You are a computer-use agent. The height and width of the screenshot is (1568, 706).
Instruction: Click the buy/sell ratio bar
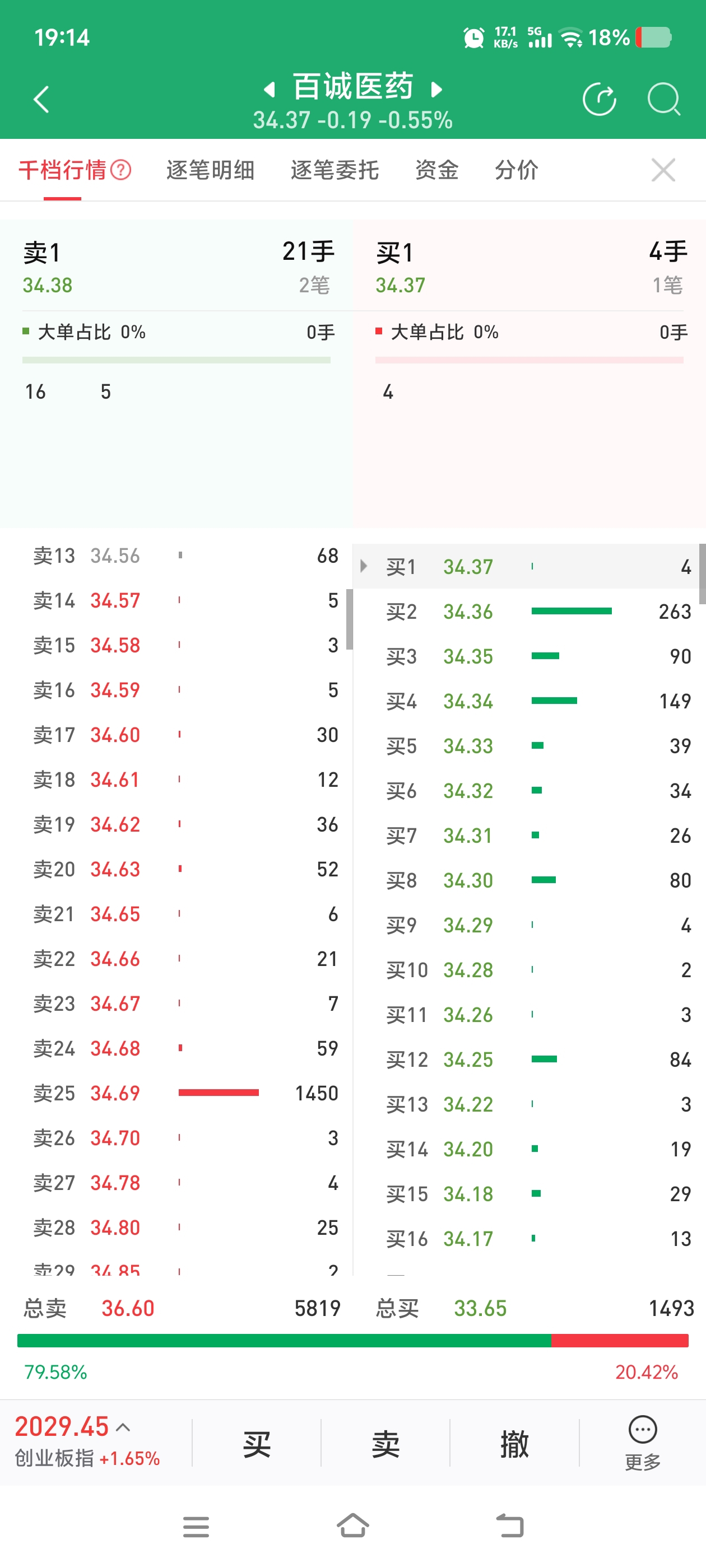[352, 1340]
